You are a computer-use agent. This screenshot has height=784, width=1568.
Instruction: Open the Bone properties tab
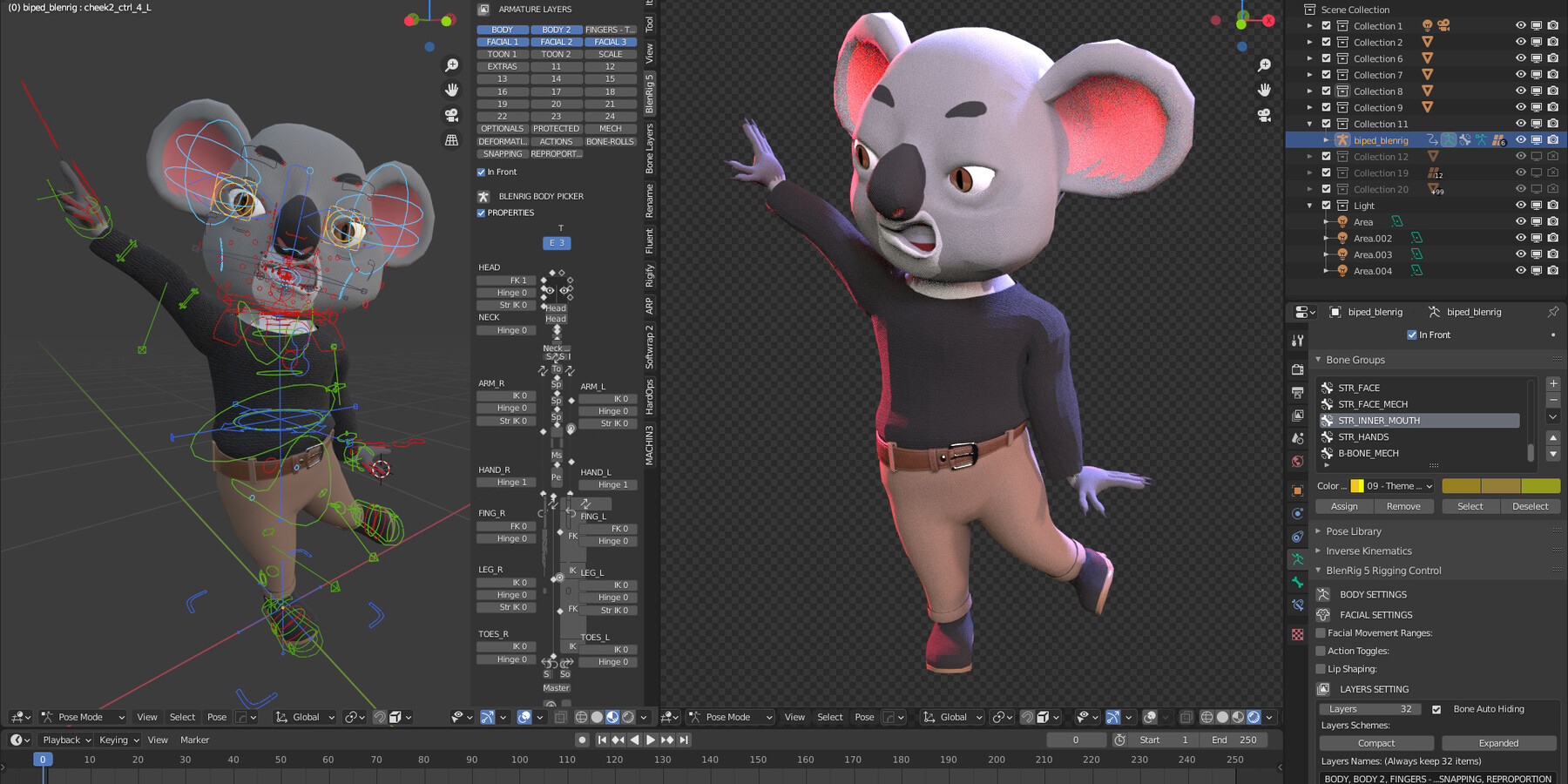(1298, 582)
